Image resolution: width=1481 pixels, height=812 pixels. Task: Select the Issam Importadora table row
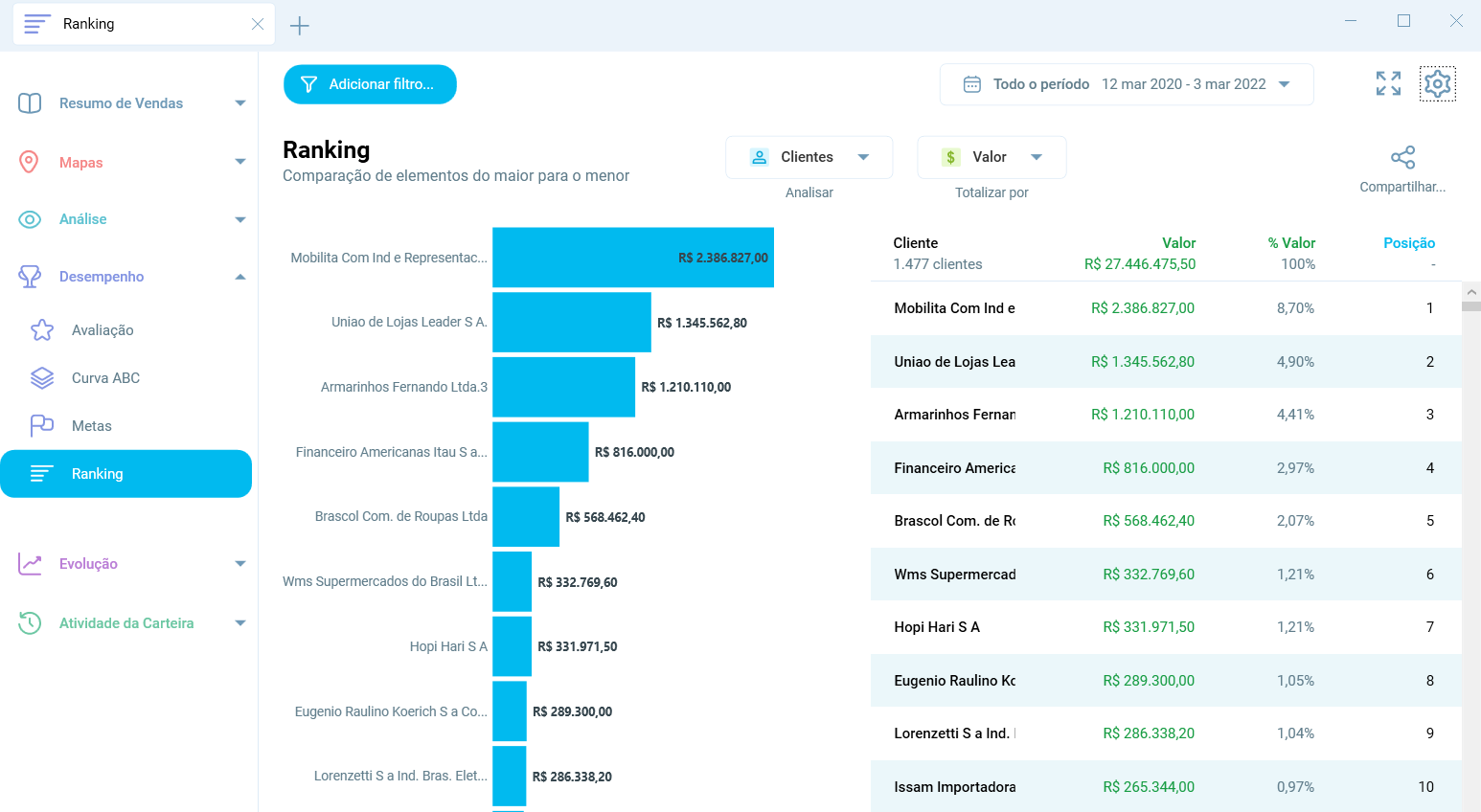click(1166, 787)
